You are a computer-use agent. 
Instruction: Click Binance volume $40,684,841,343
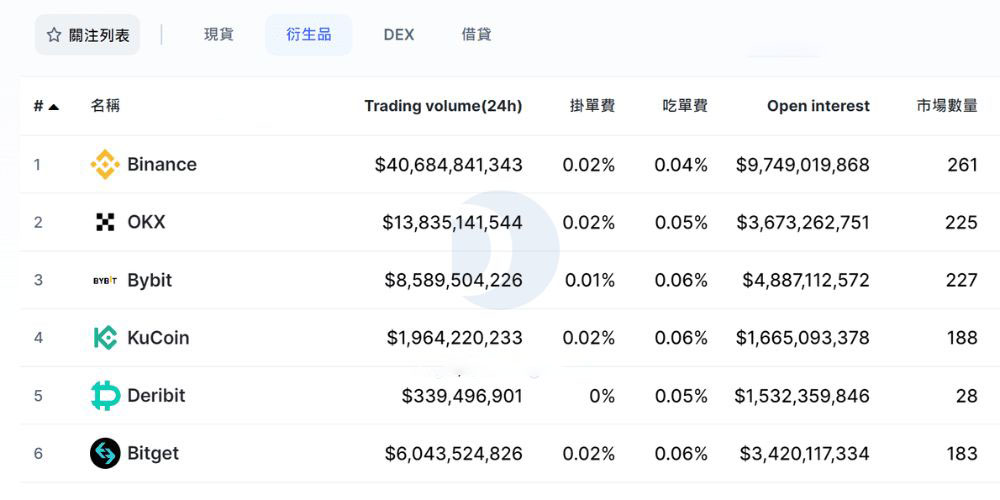pos(448,165)
